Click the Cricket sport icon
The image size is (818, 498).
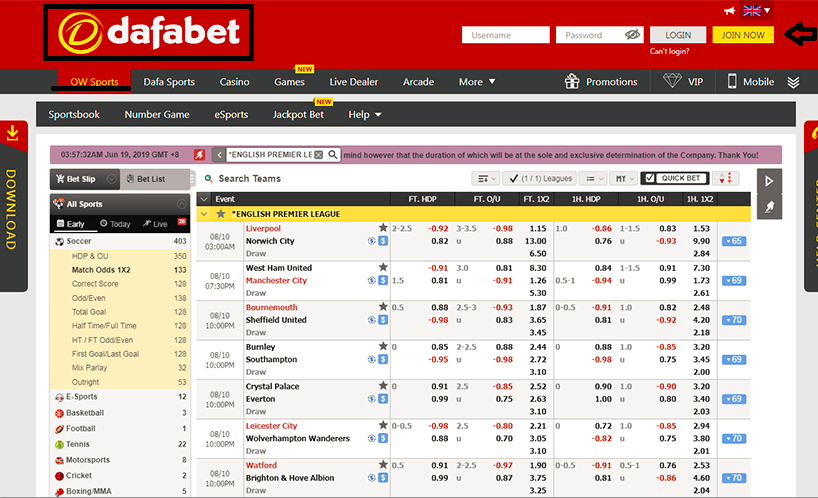pos(59,476)
